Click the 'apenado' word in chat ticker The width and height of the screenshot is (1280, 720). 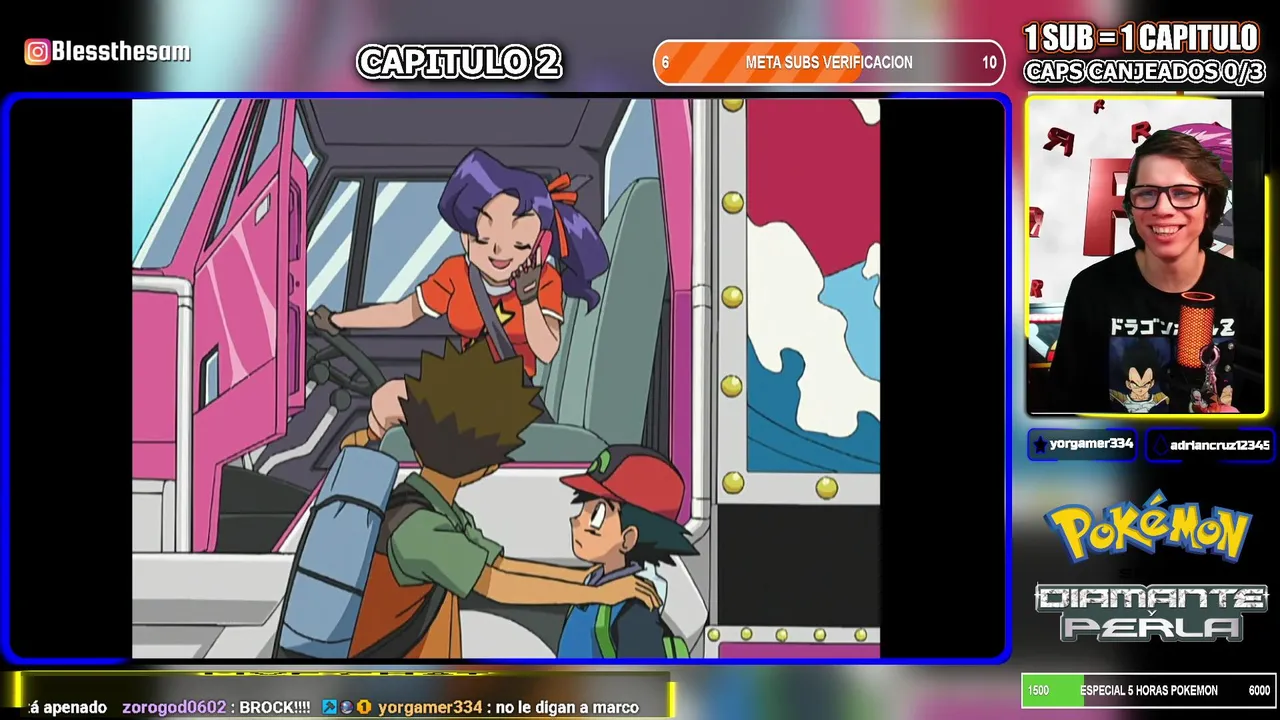(75, 707)
